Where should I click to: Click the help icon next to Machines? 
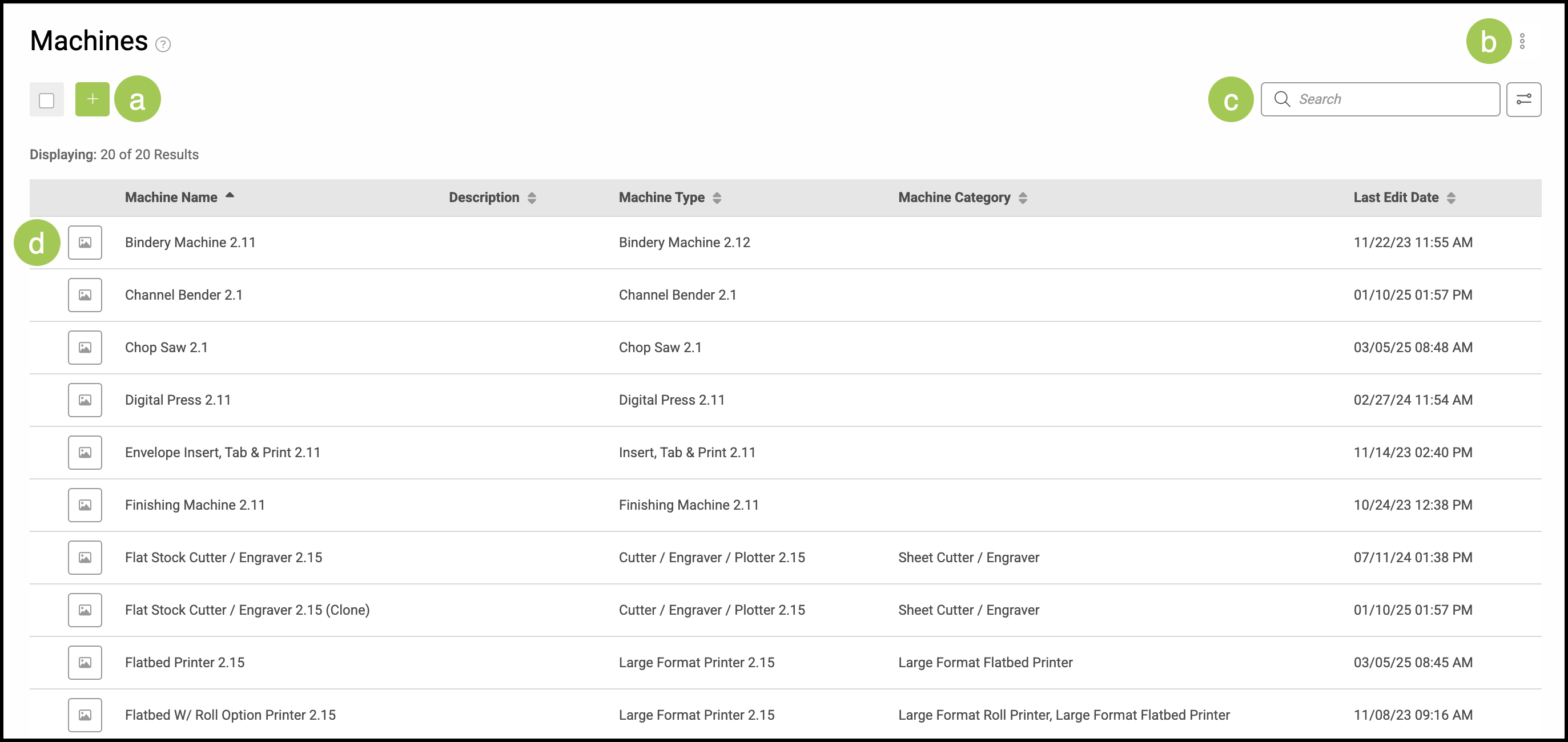163,45
